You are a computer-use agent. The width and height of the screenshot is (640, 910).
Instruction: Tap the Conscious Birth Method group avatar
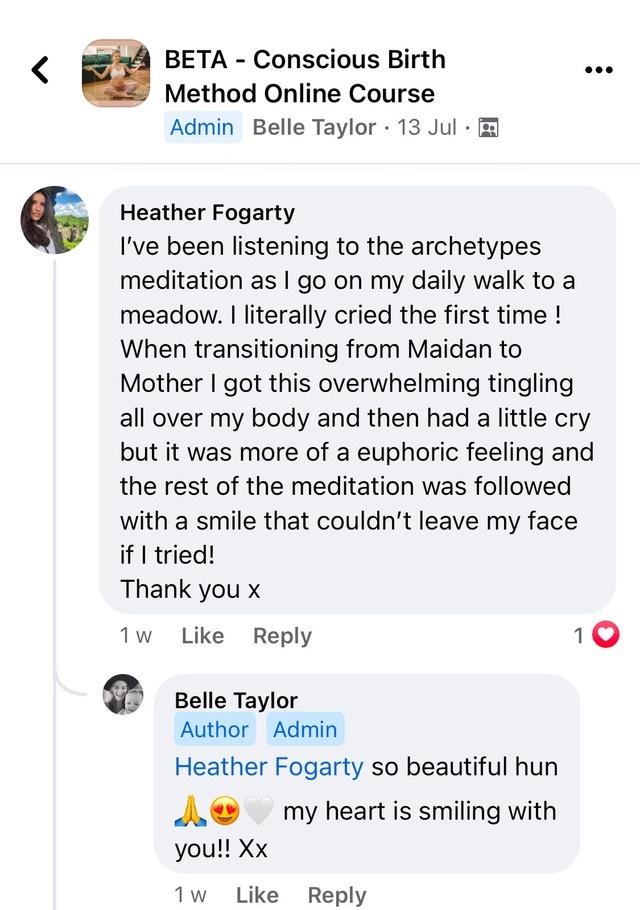pos(116,73)
